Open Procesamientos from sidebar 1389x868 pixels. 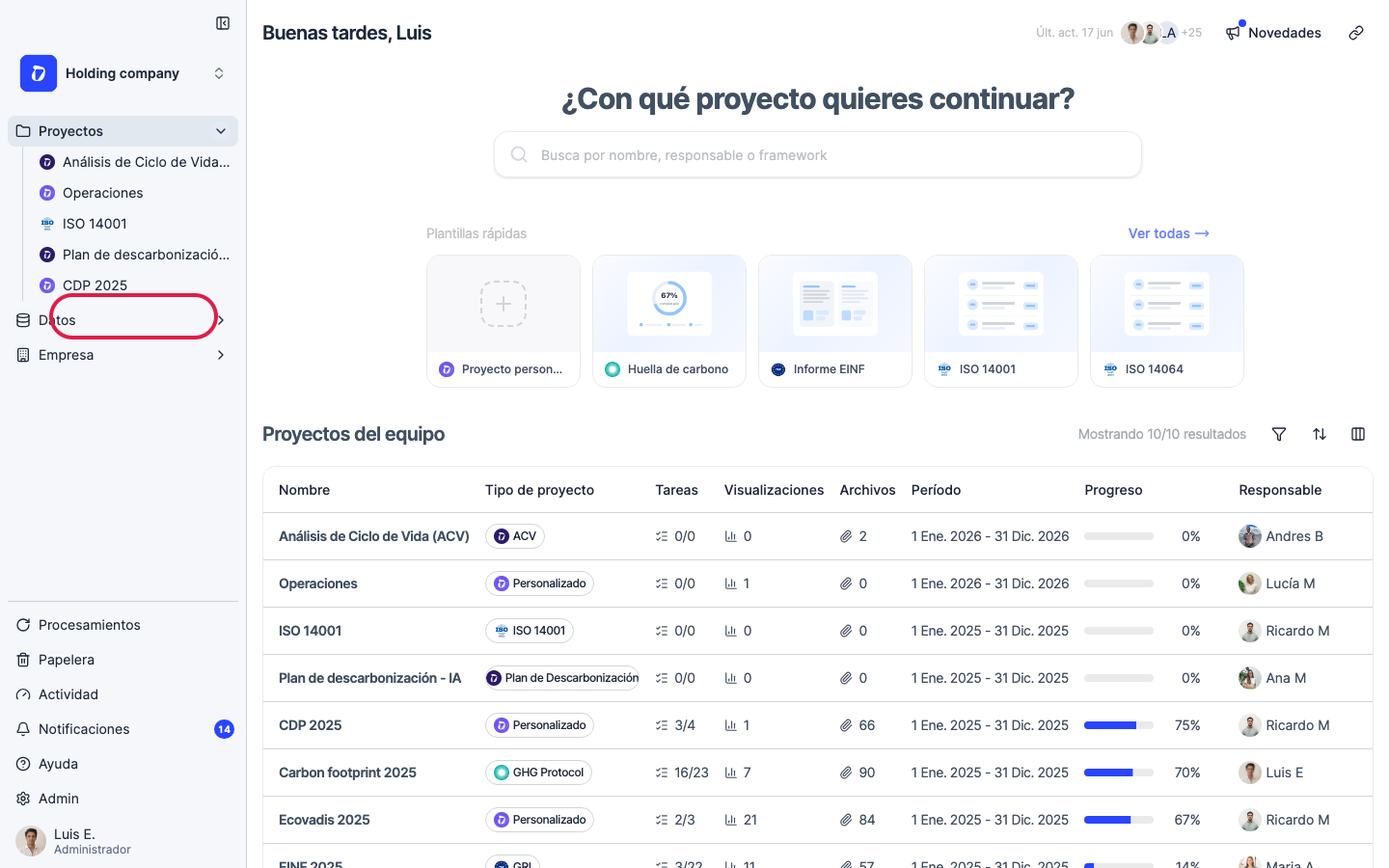click(x=123, y=625)
